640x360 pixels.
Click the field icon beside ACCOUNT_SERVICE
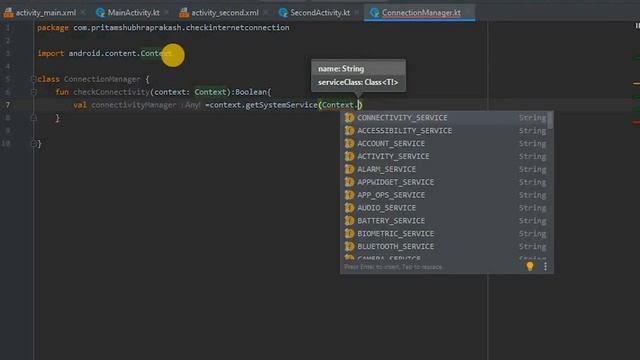coord(349,143)
